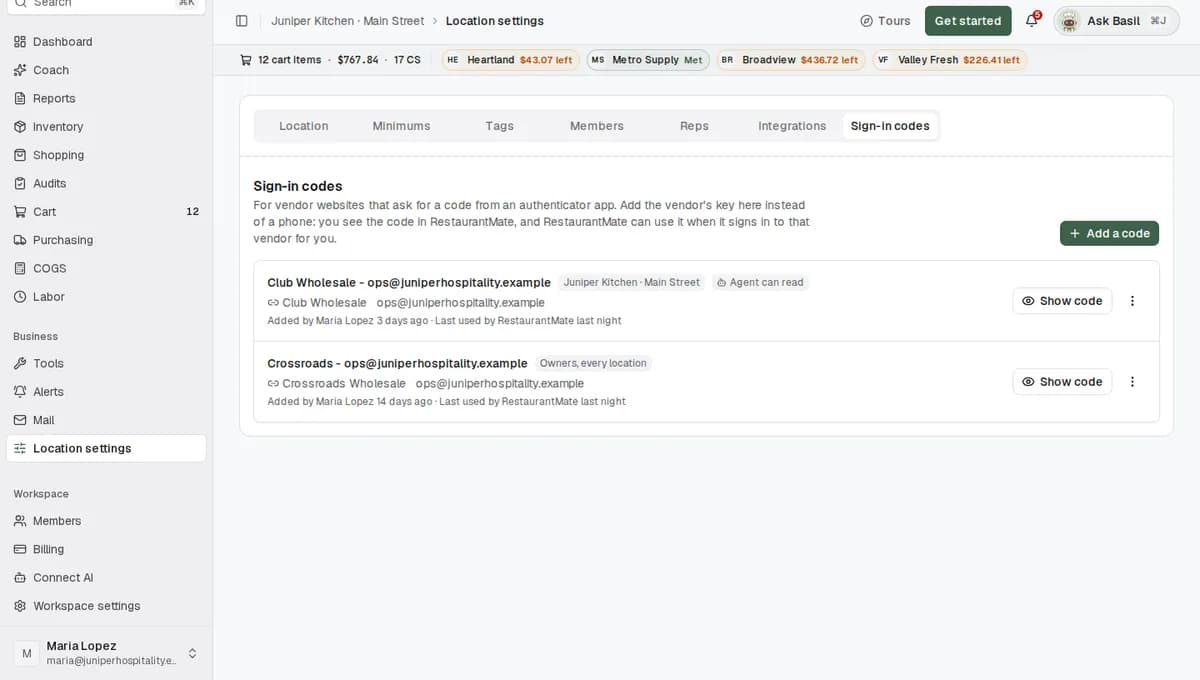Open notifications bell
Image resolution: width=1200 pixels, height=680 pixels.
pos(1032,21)
